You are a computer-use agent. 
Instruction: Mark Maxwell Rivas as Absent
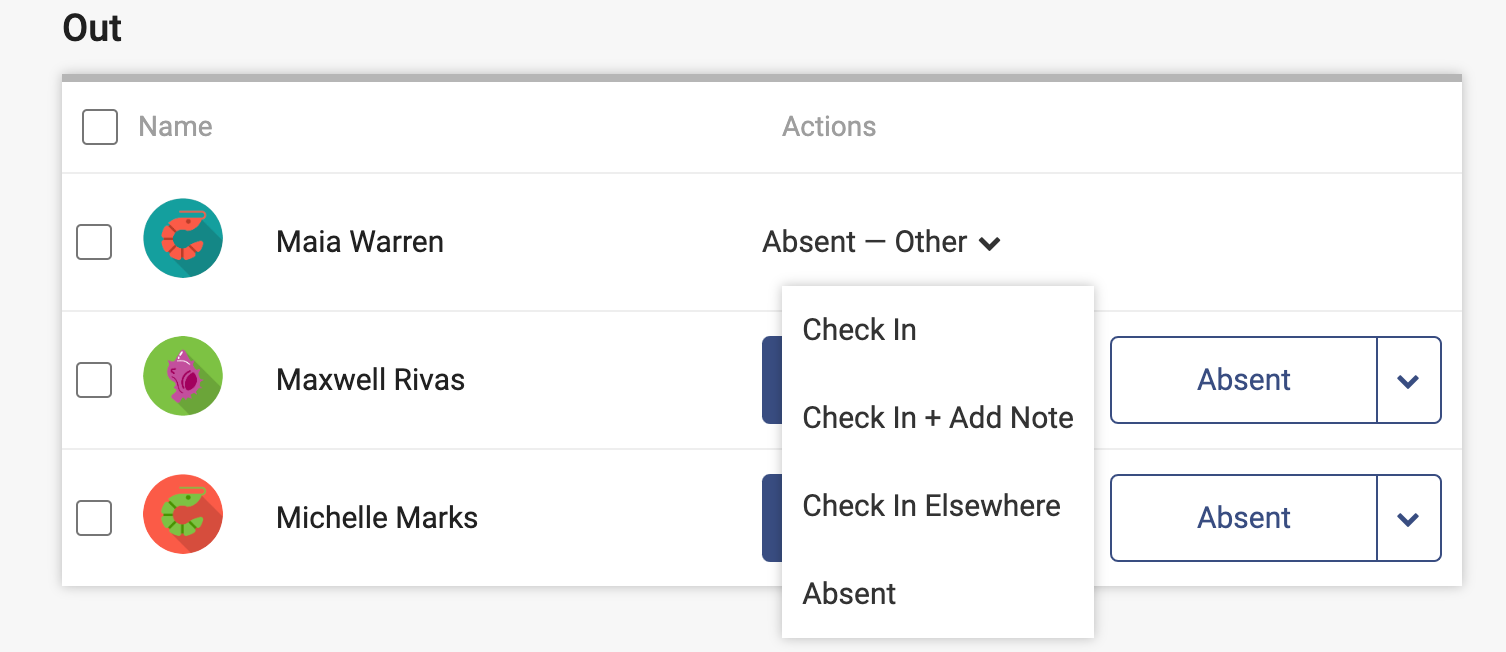click(x=1244, y=380)
